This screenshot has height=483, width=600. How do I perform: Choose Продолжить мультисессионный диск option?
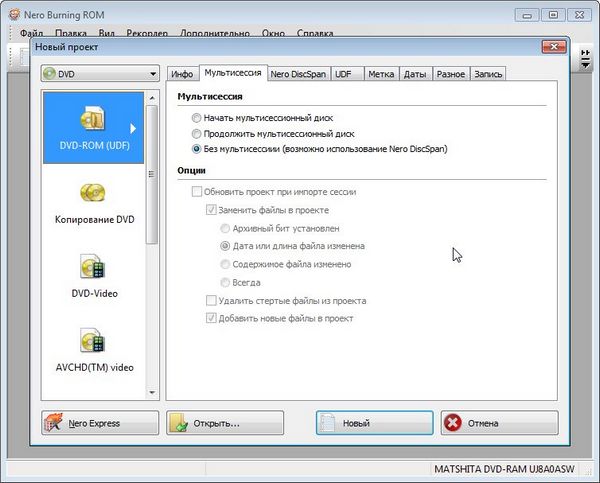coord(196,133)
